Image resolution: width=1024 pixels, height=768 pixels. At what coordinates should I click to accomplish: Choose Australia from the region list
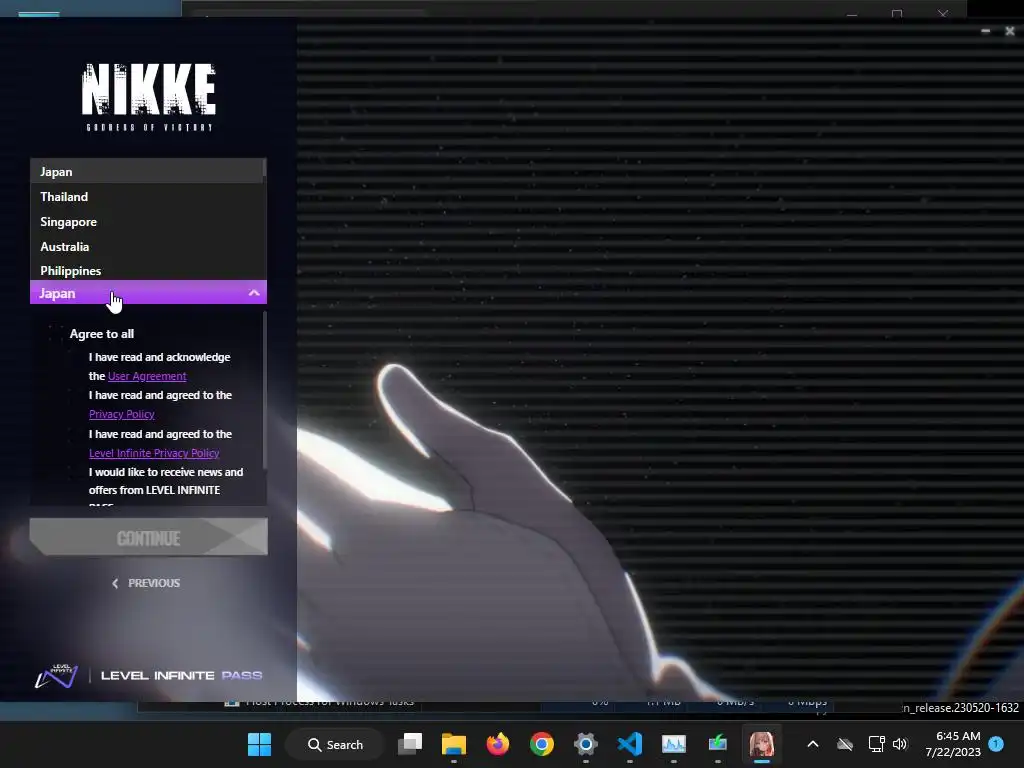146,246
